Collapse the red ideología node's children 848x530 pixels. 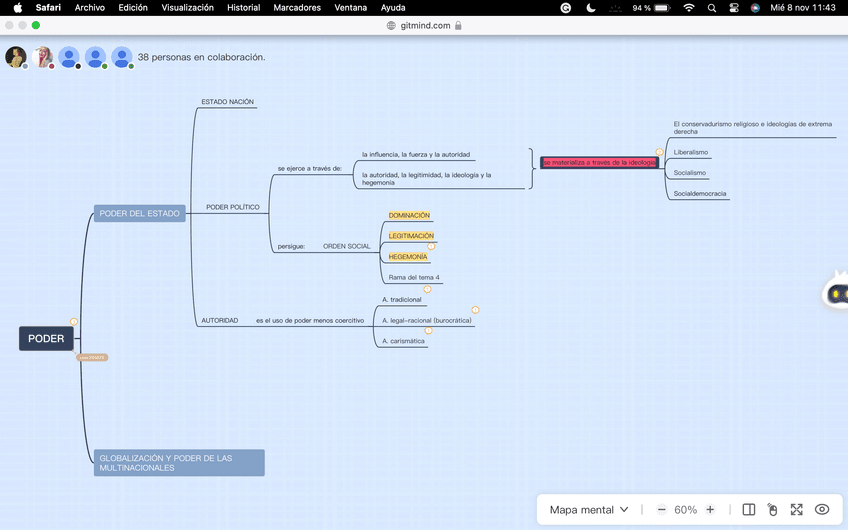tap(660, 152)
